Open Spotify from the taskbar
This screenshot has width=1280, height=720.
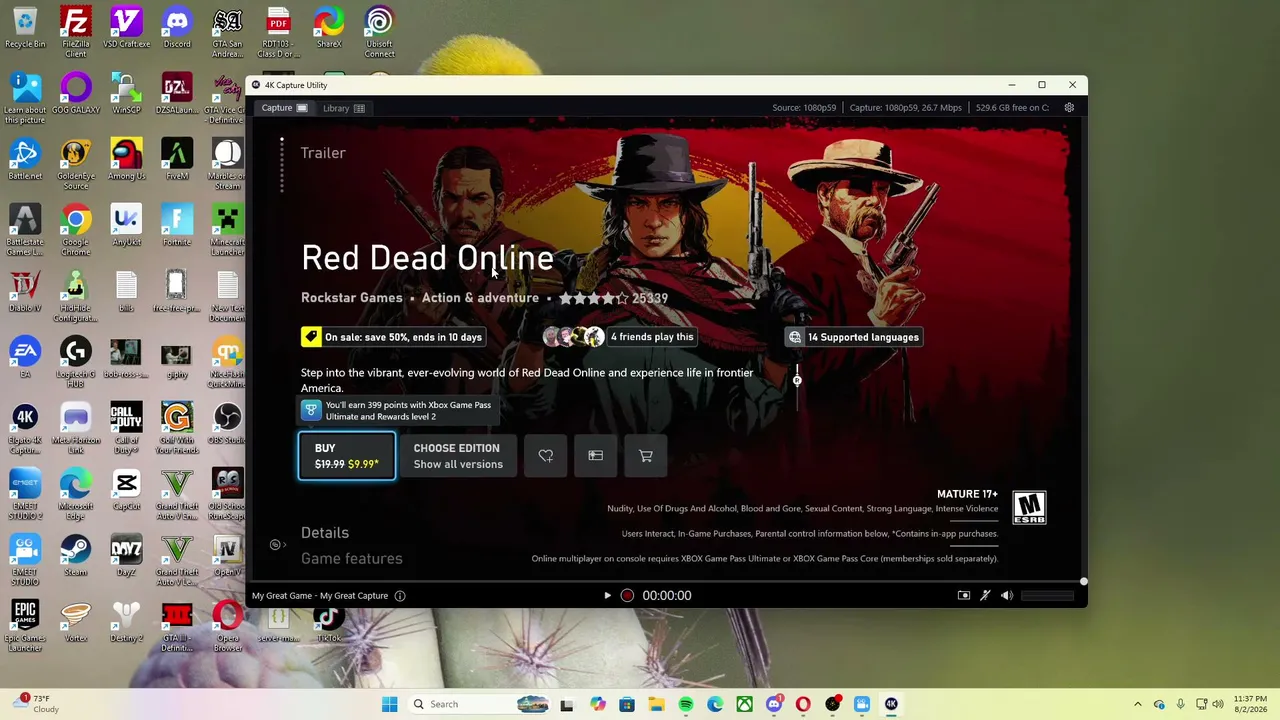click(686, 704)
